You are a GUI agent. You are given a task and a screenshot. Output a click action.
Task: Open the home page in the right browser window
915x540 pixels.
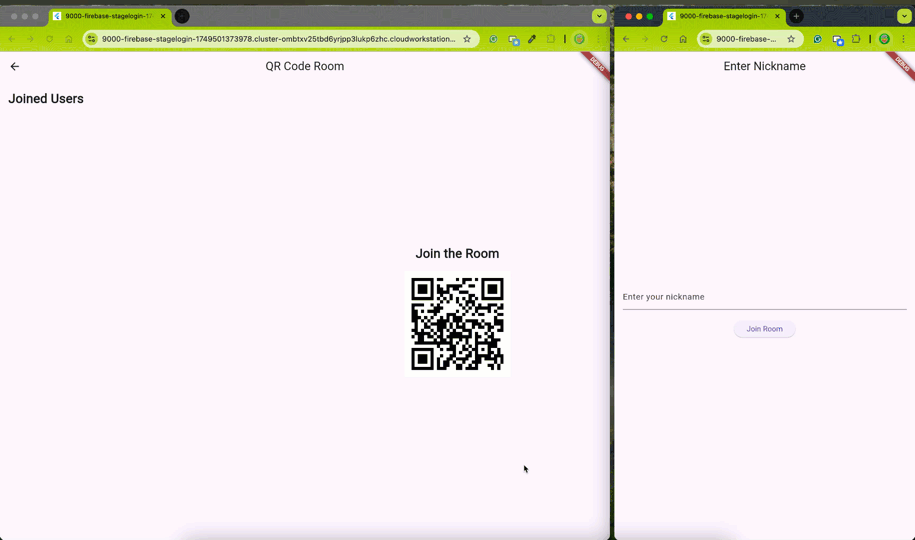[x=683, y=39]
